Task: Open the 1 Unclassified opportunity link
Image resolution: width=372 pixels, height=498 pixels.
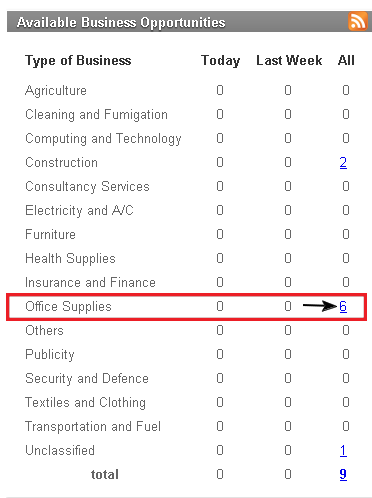Action: point(343,450)
